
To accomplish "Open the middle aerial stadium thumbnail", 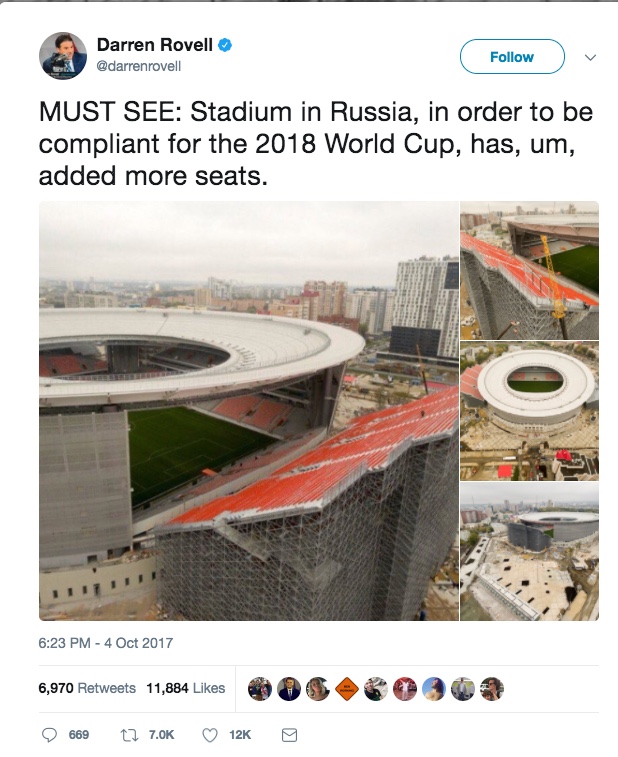I will pyautogui.click(x=529, y=410).
